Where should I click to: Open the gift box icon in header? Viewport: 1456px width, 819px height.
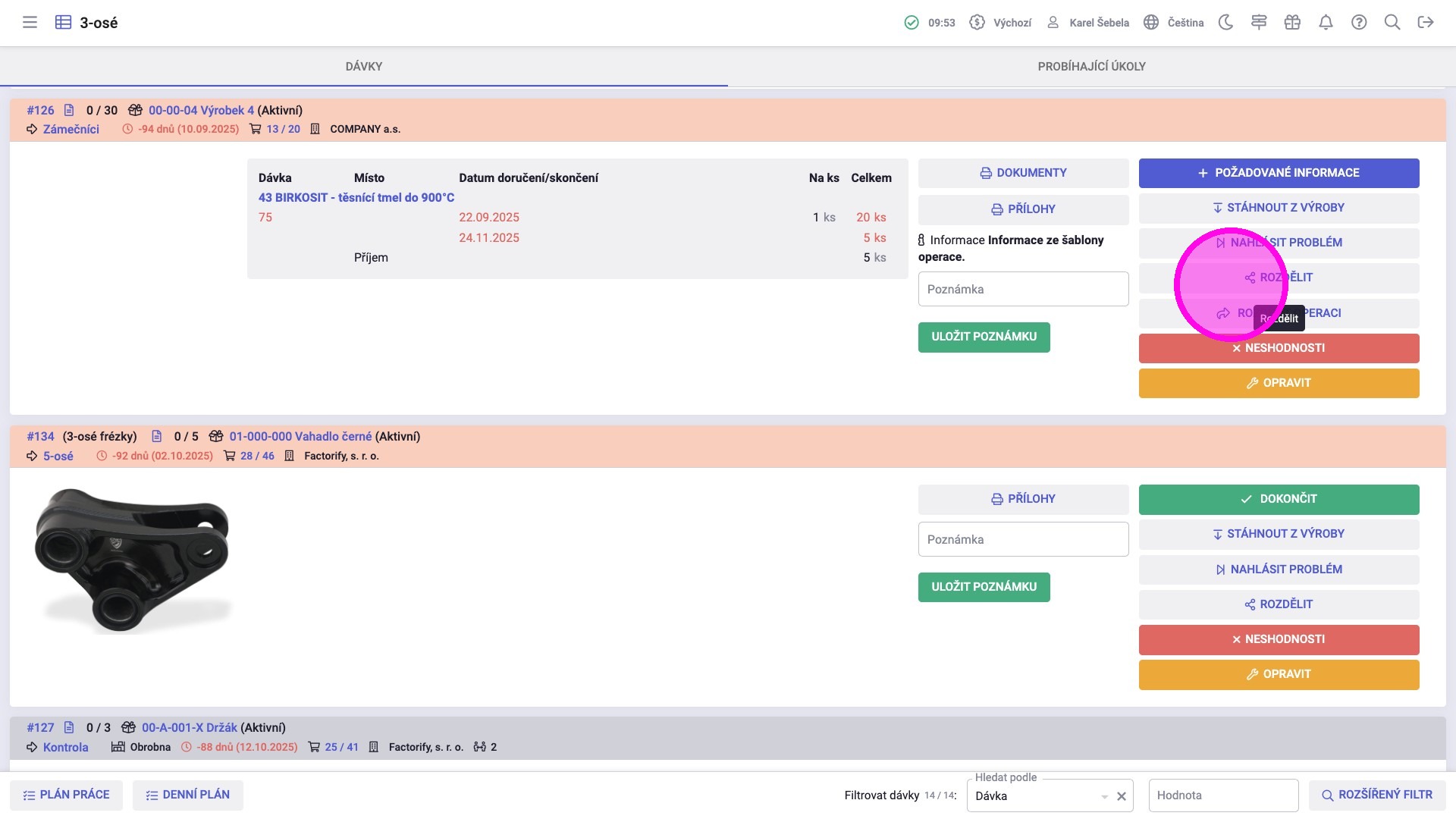pyautogui.click(x=1292, y=23)
